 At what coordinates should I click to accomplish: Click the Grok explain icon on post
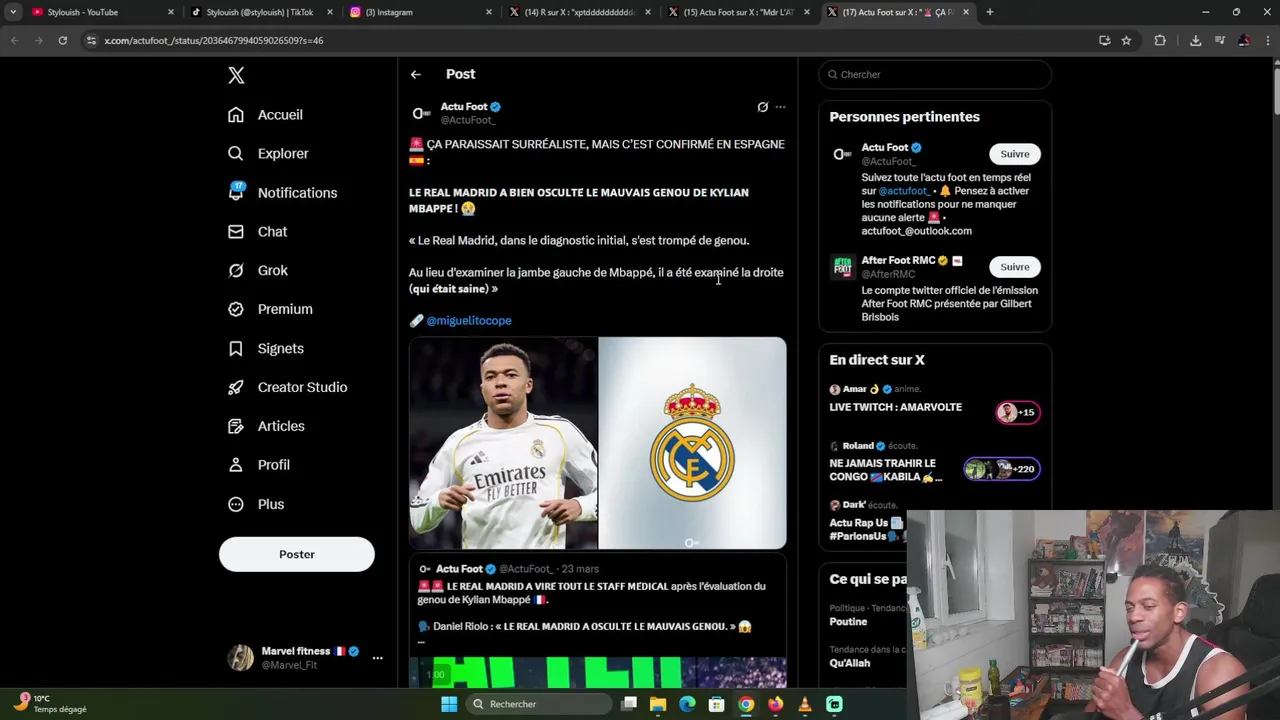(x=762, y=107)
